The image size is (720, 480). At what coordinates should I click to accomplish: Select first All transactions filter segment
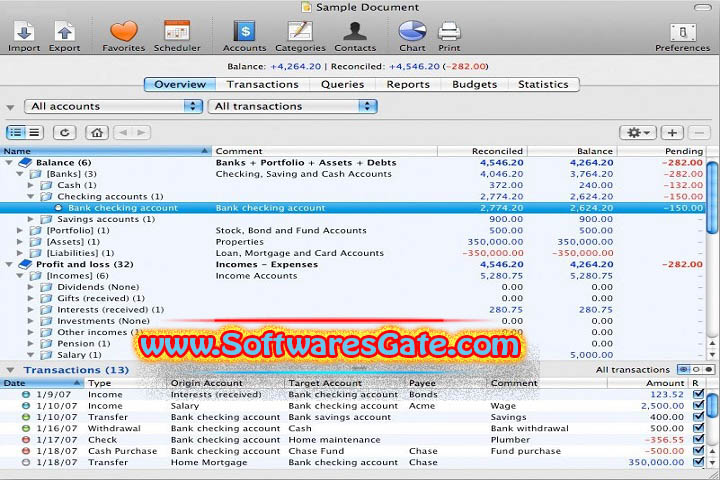684,370
